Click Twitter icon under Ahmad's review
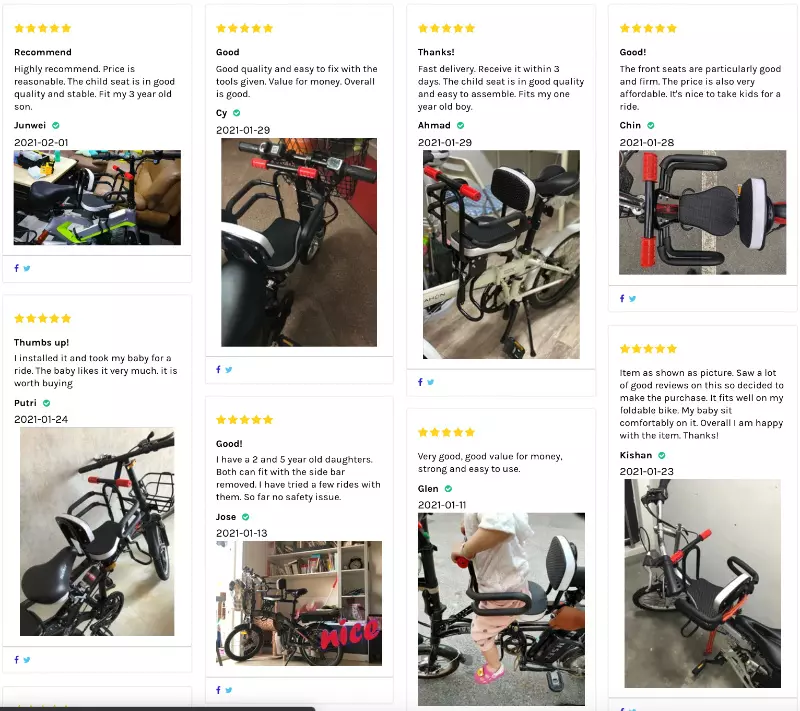 point(431,382)
